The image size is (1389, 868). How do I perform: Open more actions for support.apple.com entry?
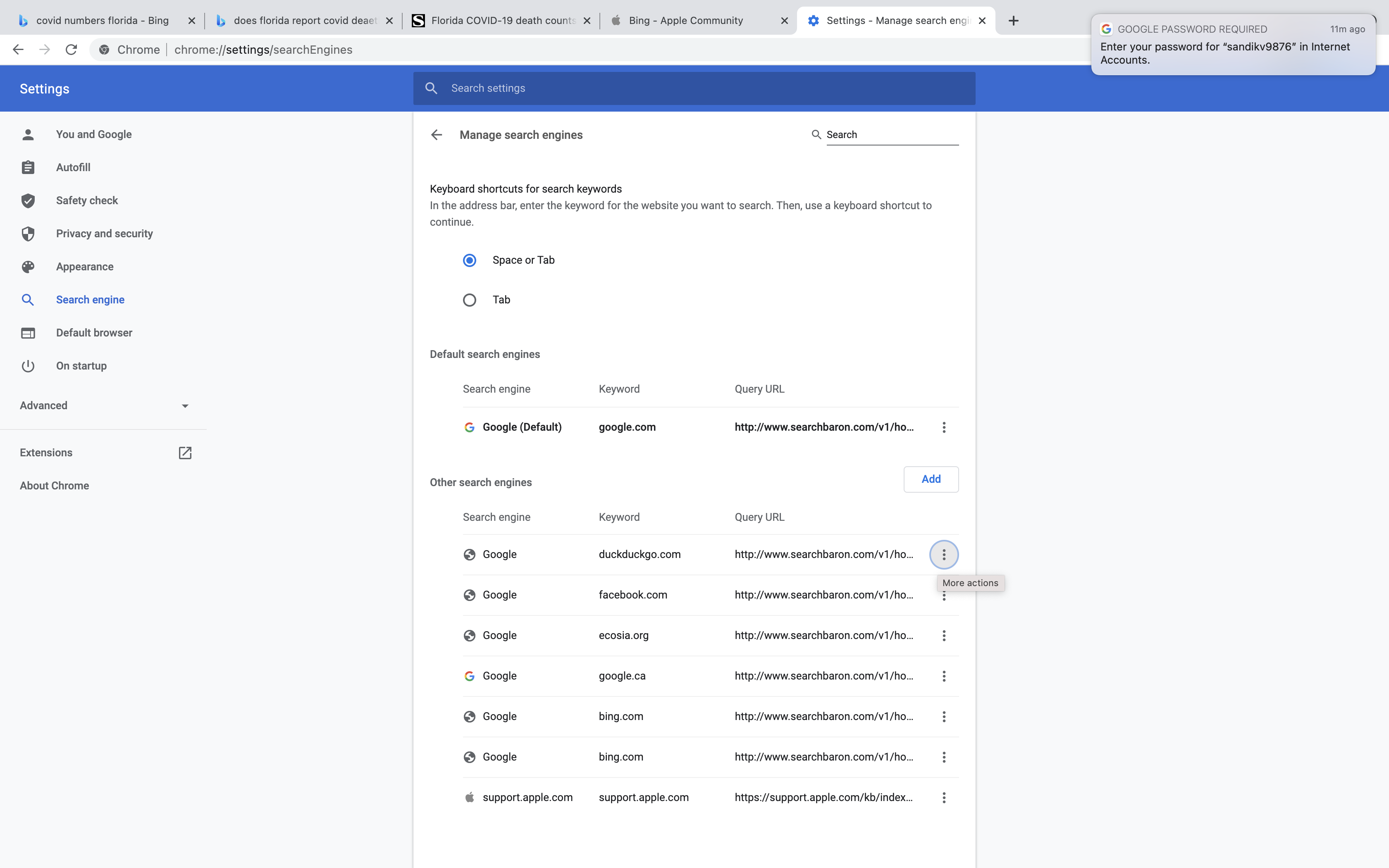[944, 797]
